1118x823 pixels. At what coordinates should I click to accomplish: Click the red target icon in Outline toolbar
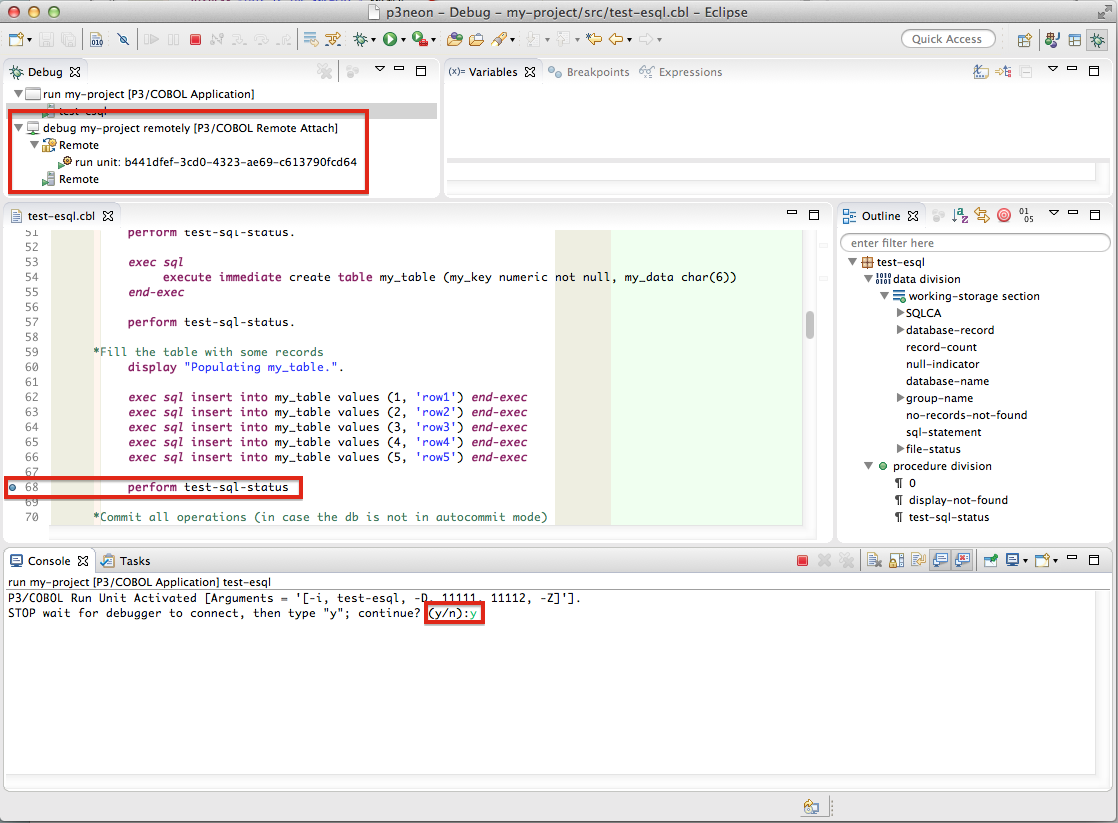1004,215
